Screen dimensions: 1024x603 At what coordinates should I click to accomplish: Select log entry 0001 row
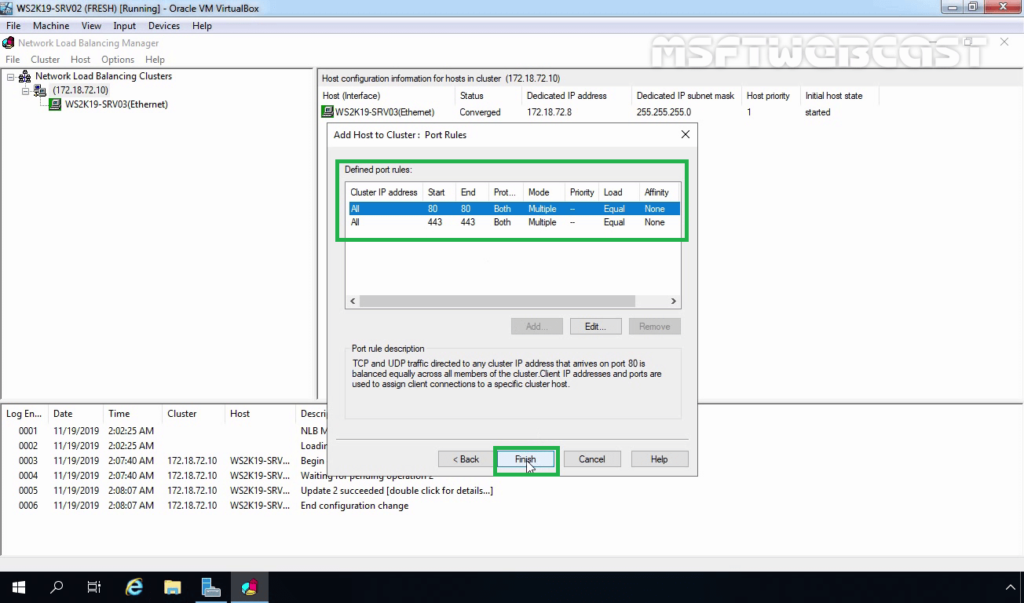(165, 431)
